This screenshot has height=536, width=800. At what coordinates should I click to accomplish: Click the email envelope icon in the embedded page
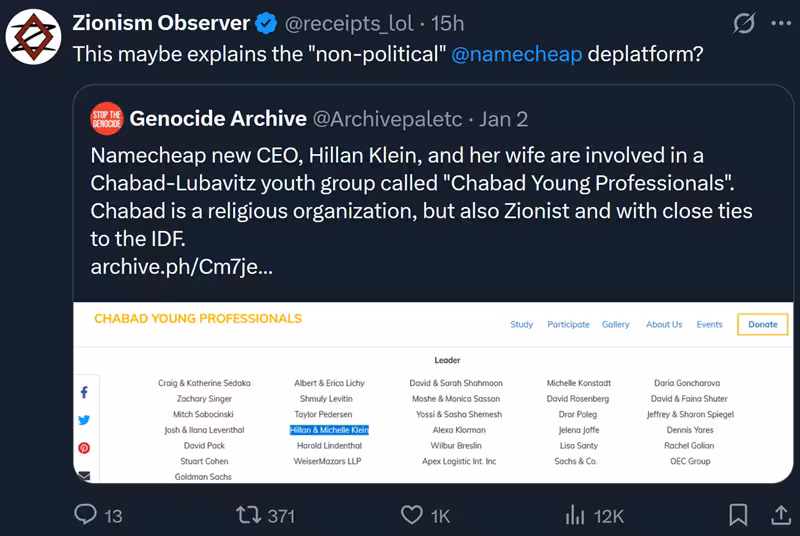pos(84,475)
